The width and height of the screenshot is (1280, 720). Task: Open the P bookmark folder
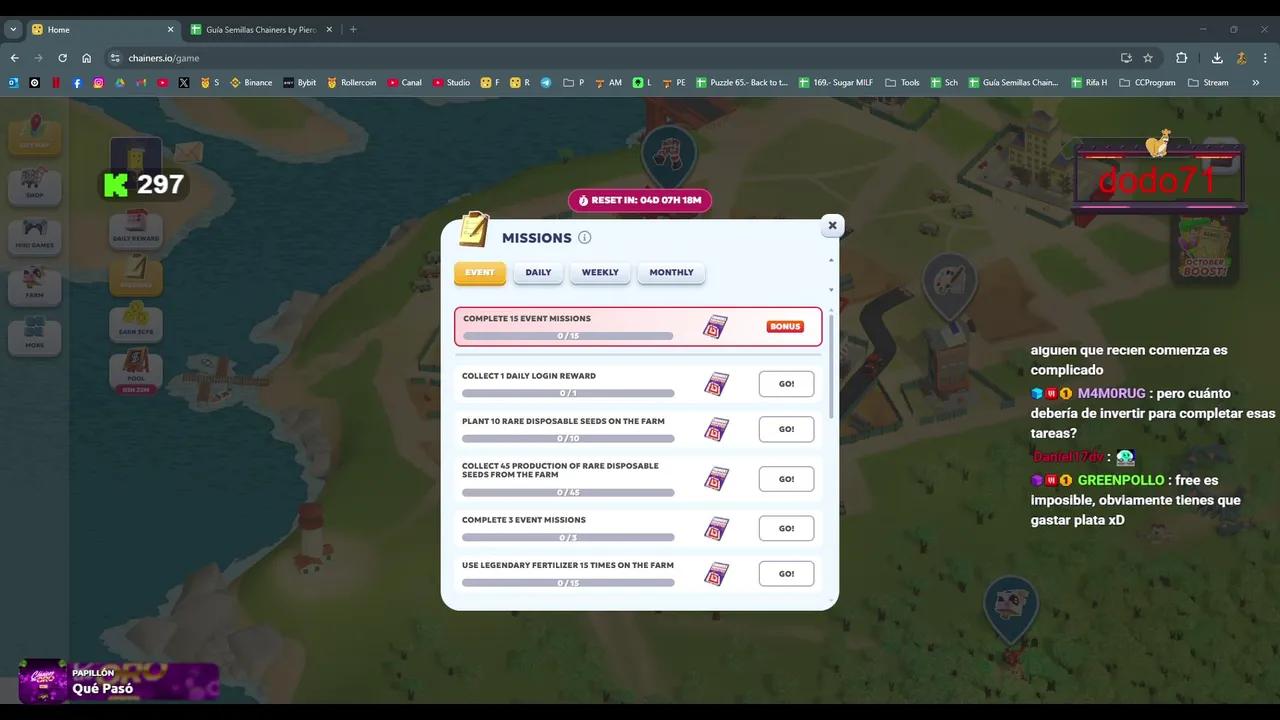click(574, 83)
